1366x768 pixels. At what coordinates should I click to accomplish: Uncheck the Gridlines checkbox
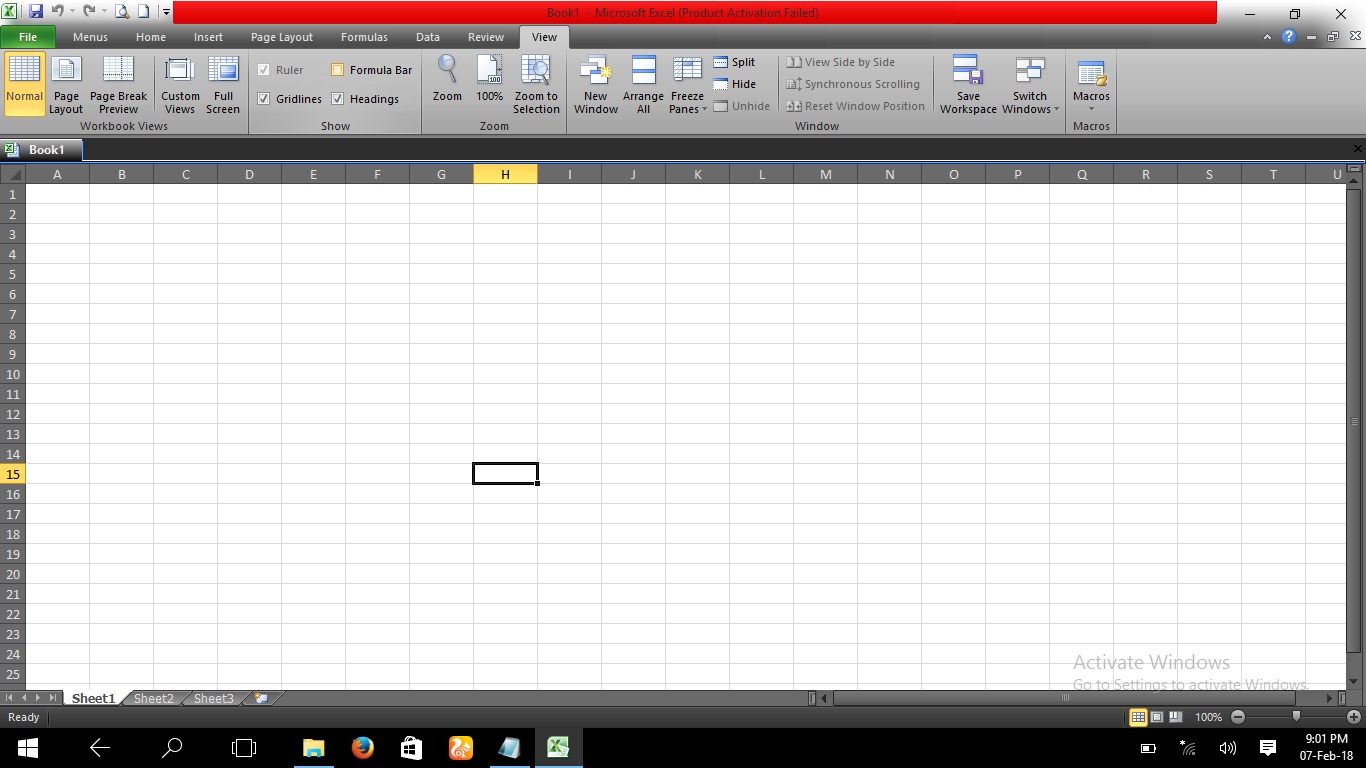click(264, 99)
